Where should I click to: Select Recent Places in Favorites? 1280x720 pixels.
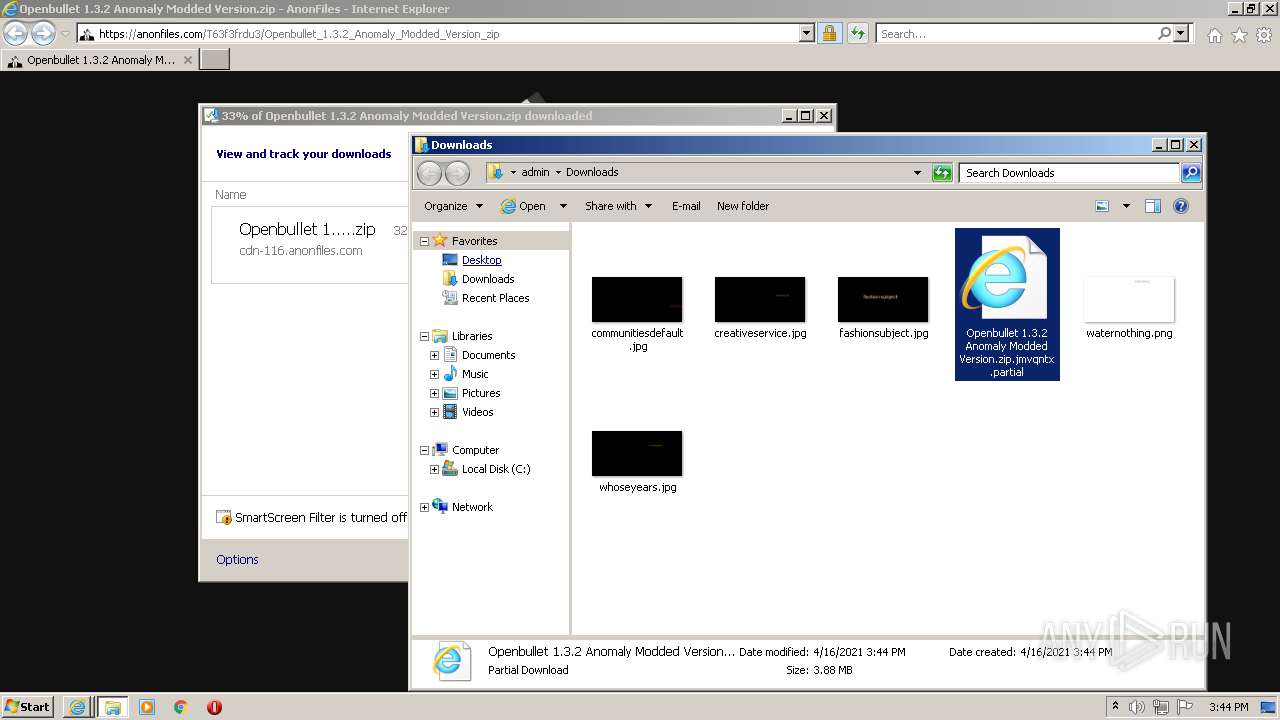495,298
